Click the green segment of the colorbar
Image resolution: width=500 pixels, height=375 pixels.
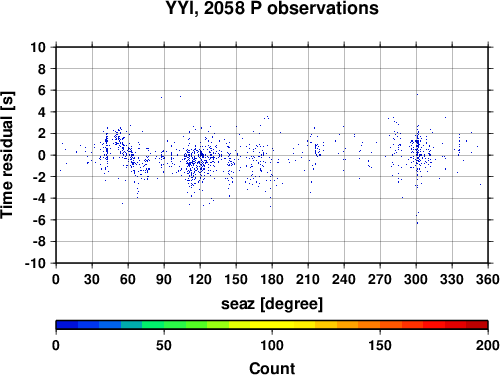coord(153,325)
